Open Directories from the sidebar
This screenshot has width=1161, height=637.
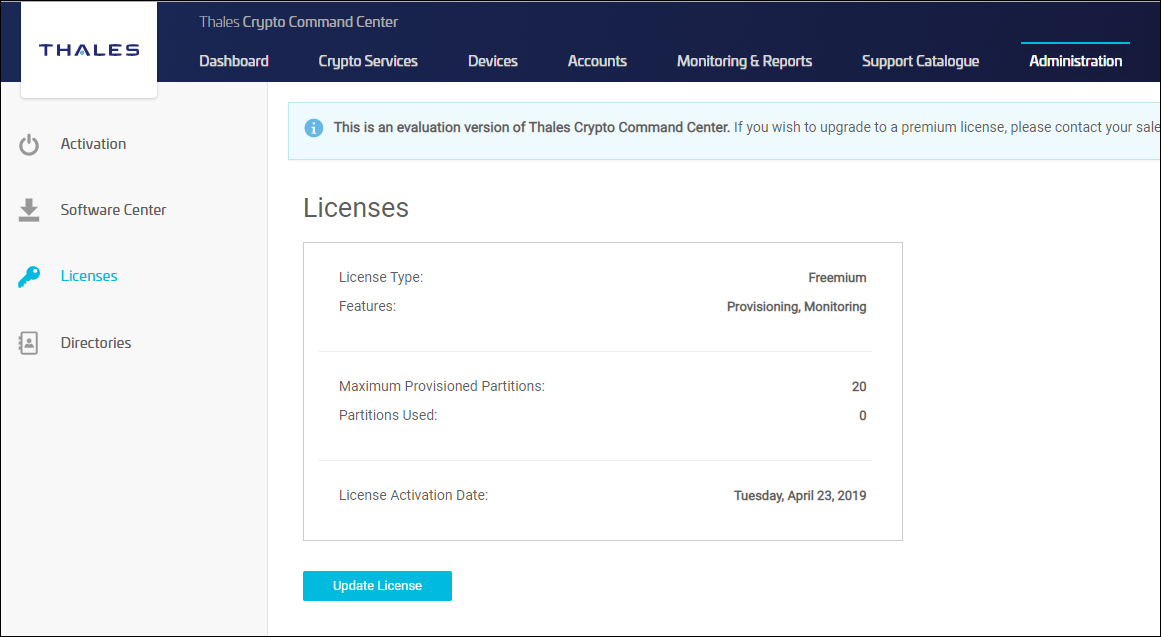[x=96, y=343]
